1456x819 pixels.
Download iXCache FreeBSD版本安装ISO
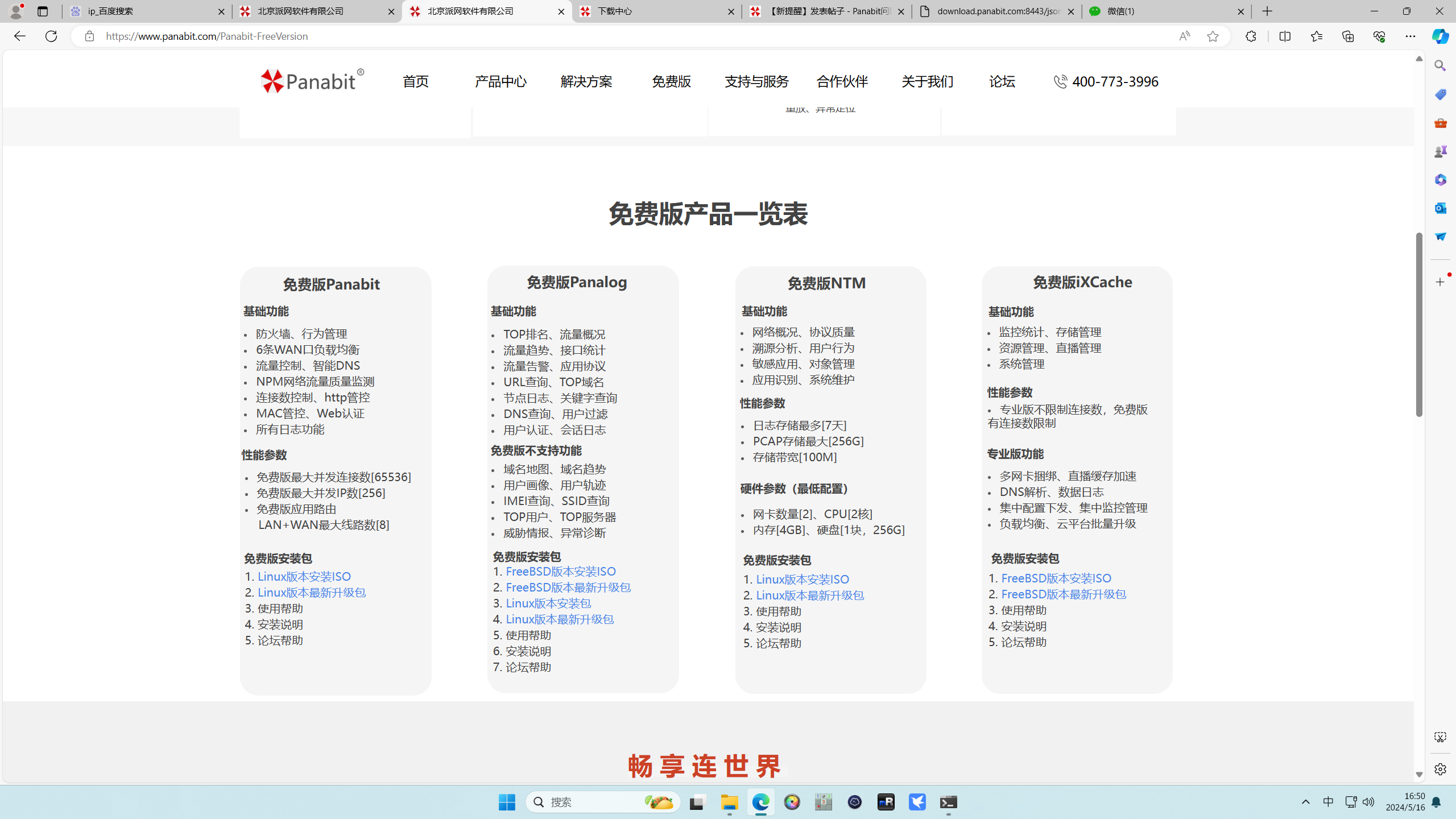(x=1056, y=578)
